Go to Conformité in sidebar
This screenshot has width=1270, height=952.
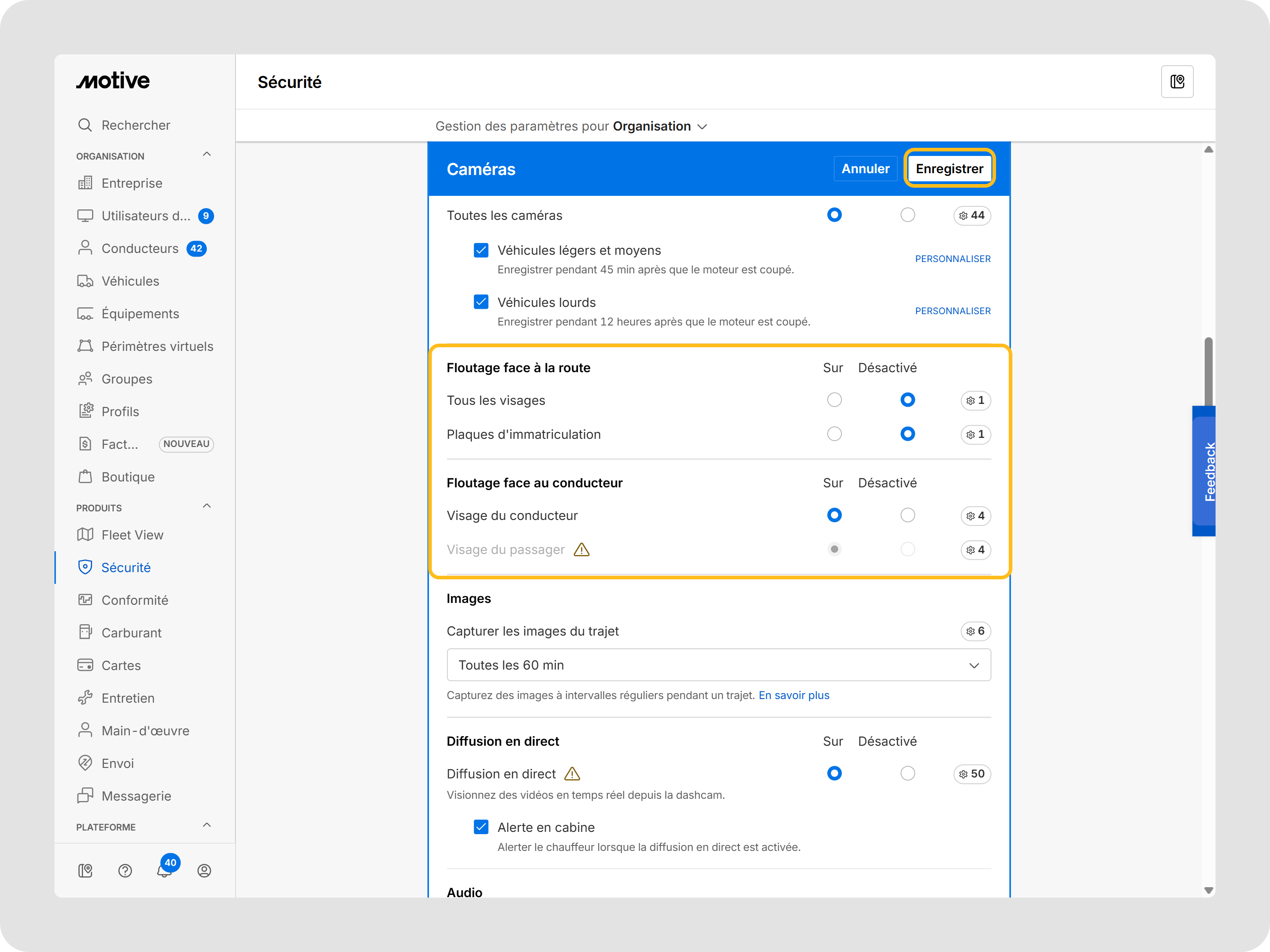134,600
